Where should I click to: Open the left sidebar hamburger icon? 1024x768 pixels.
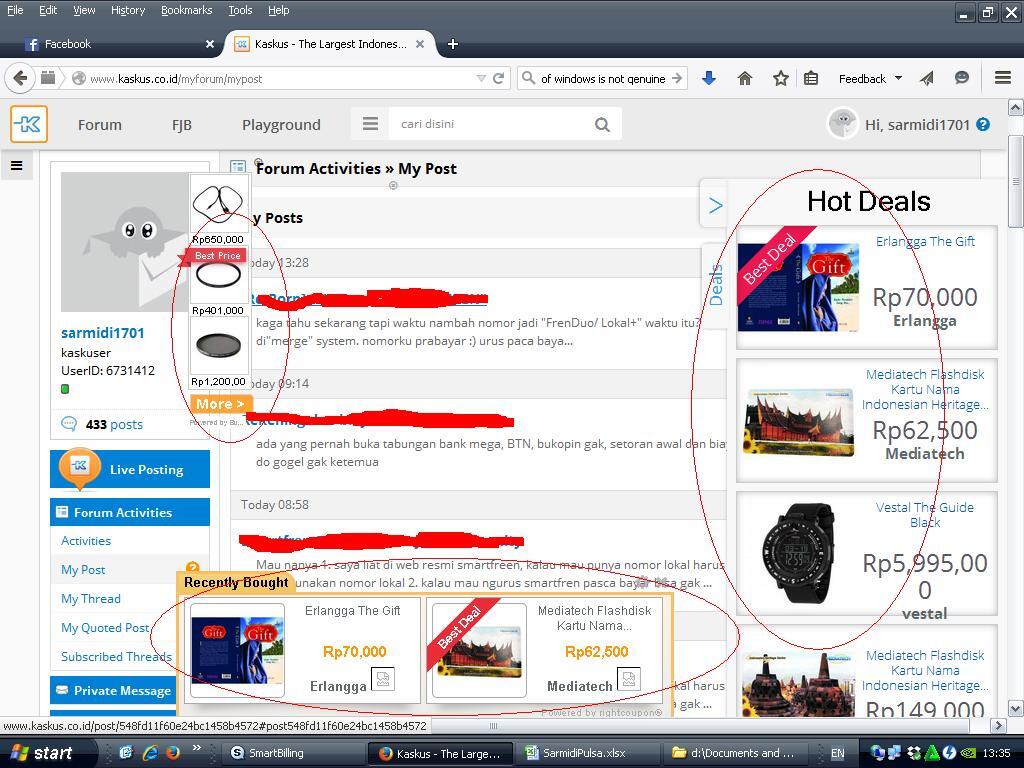click(x=17, y=166)
